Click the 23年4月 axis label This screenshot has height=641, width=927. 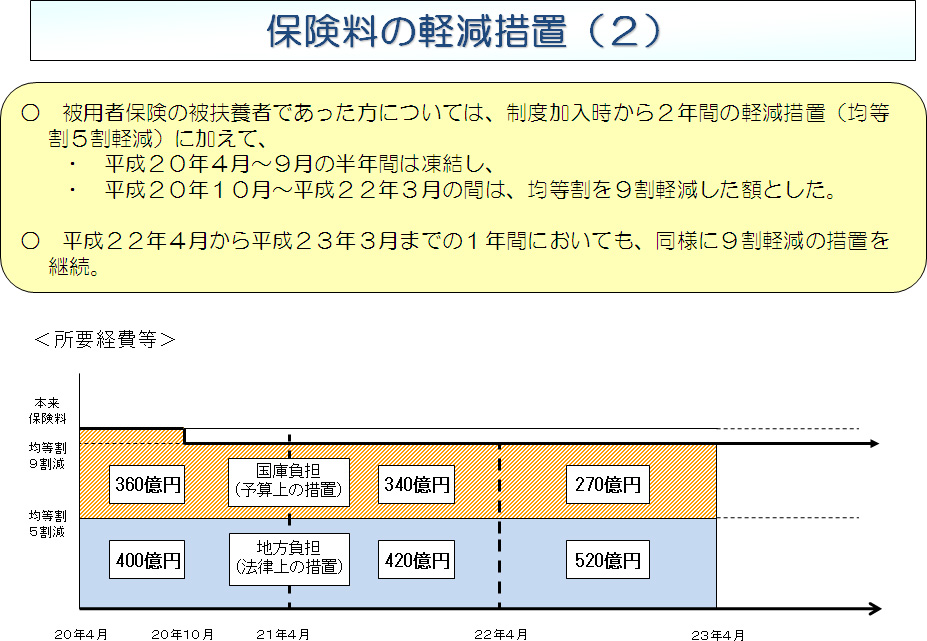tap(717, 634)
